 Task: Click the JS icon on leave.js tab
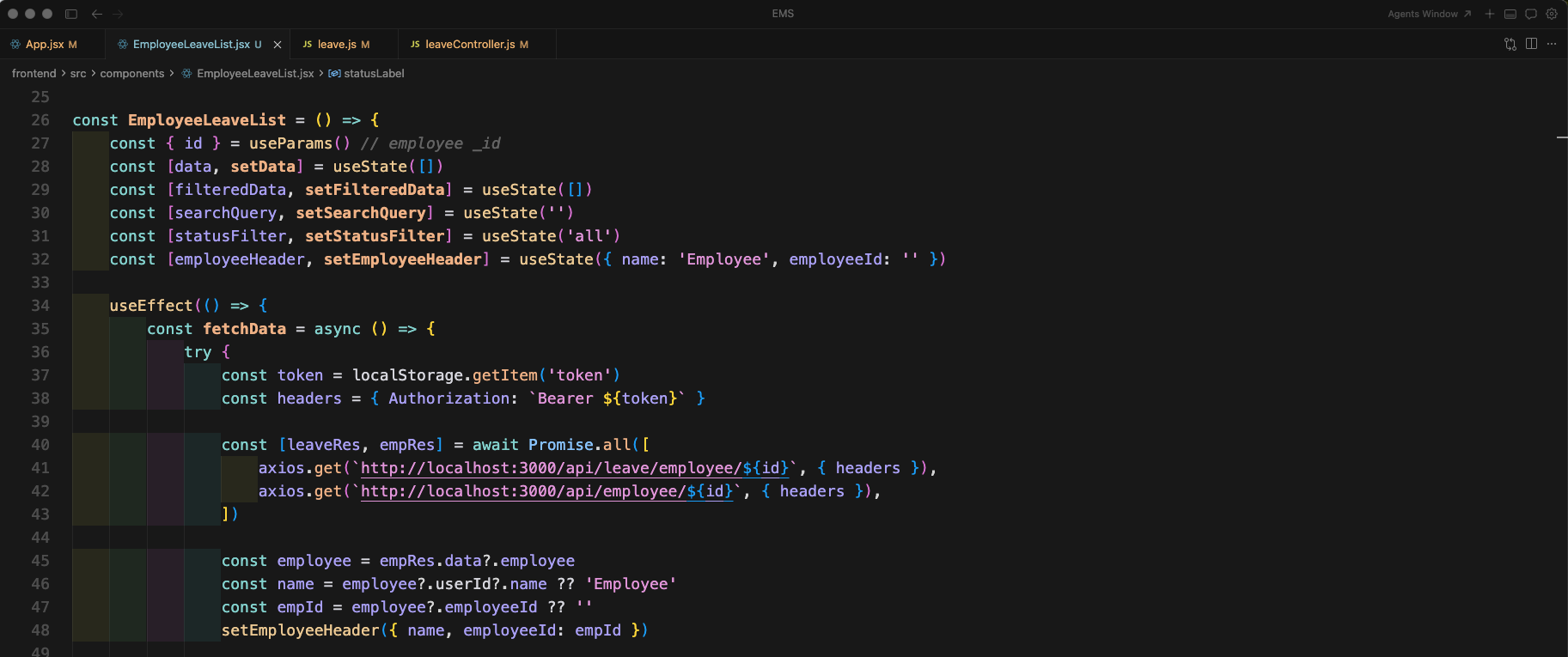[308, 44]
